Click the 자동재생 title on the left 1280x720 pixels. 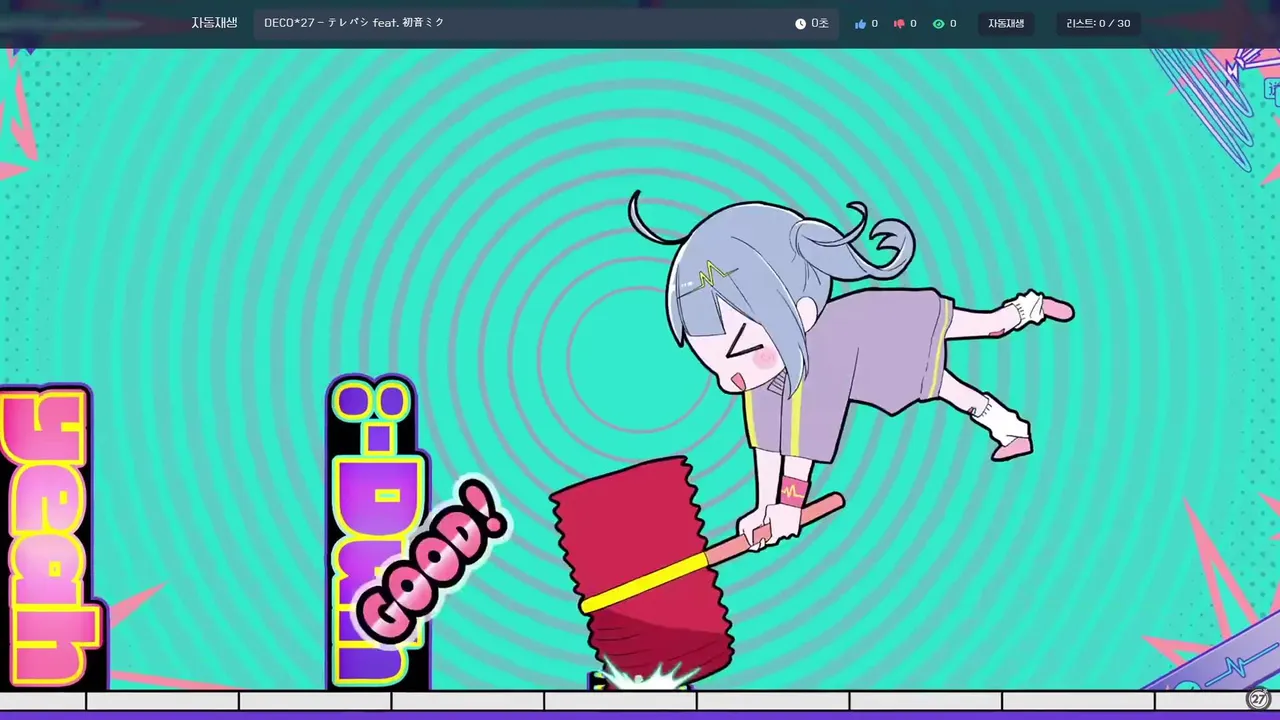[x=214, y=23]
